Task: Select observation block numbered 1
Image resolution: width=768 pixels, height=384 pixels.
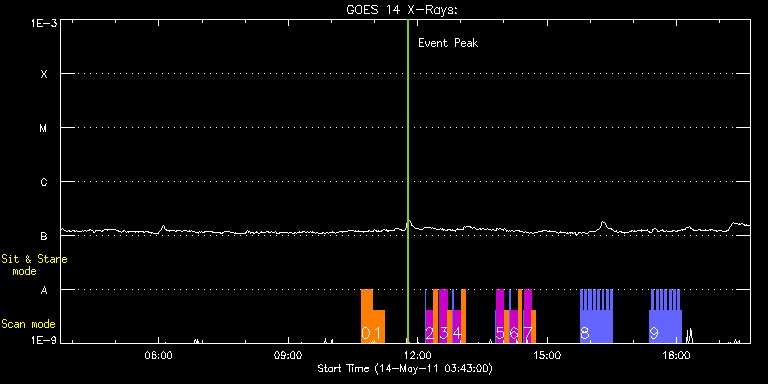Action: pos(379,326)
